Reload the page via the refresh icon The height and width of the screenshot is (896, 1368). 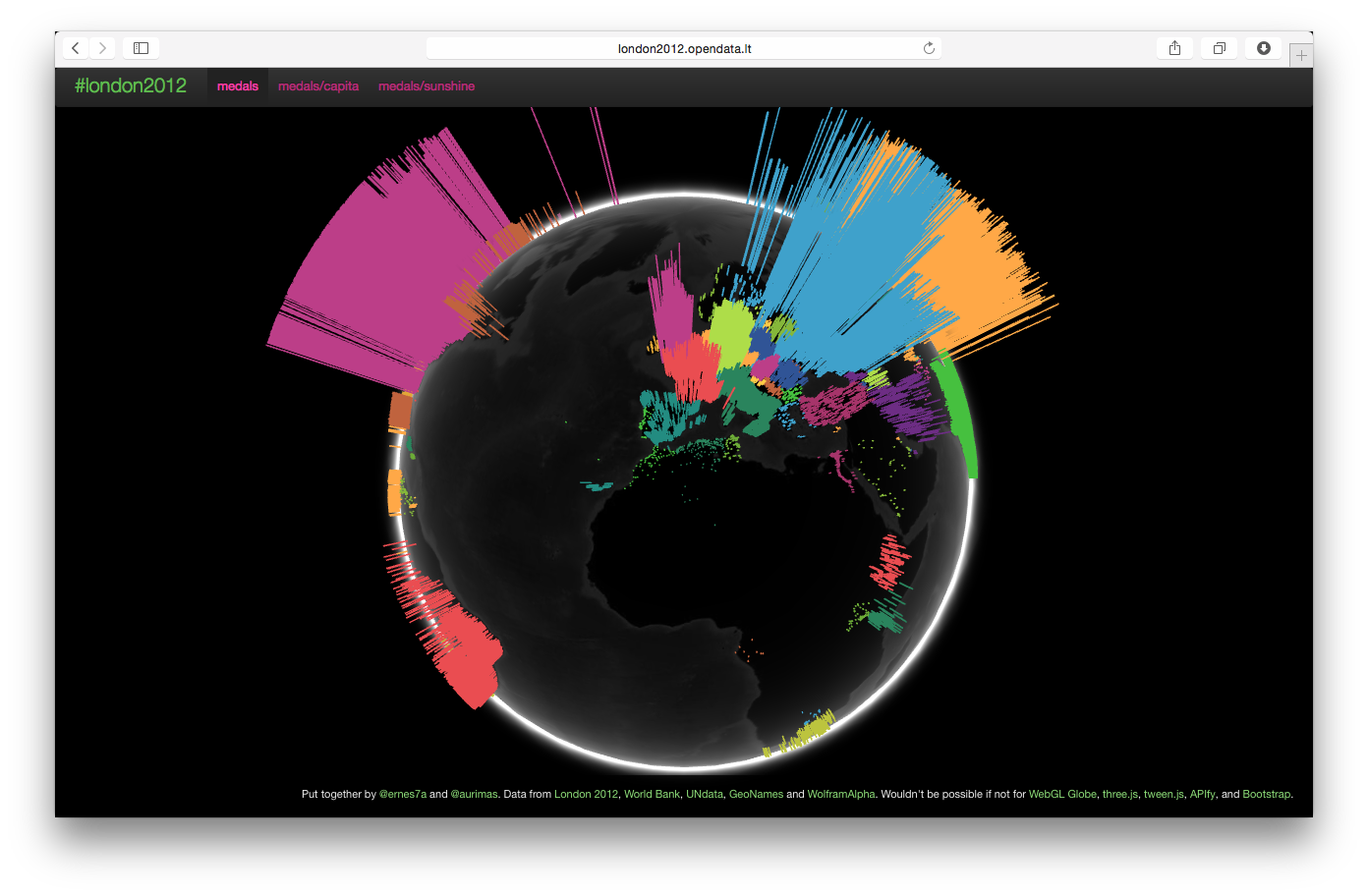[929, 48]
